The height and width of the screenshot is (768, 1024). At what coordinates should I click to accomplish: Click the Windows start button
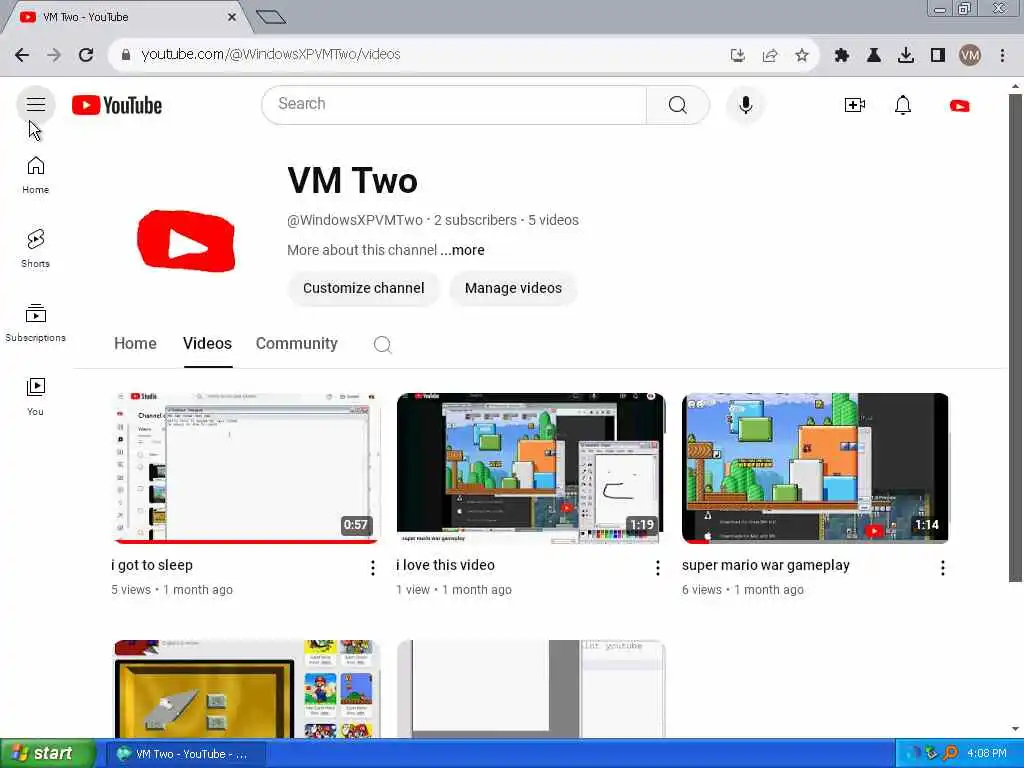[48, 754]
